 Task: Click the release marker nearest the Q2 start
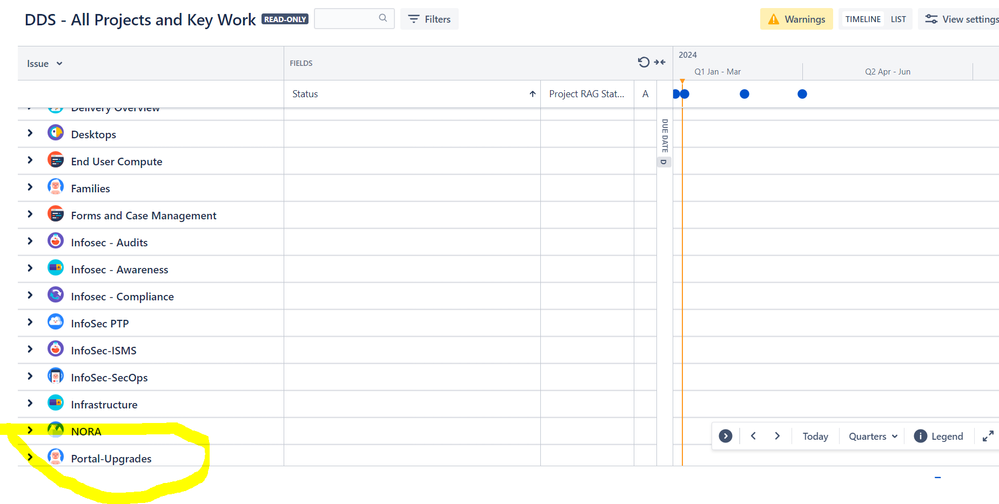[x=802, y=94]
